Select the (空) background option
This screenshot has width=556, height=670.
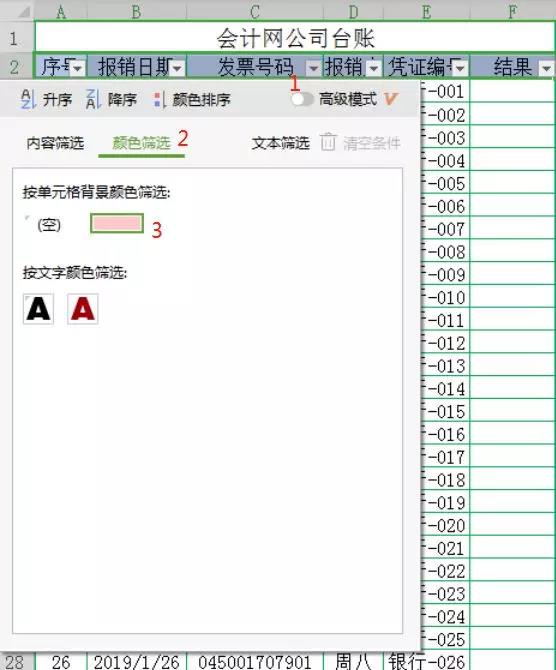click(49, 224)
